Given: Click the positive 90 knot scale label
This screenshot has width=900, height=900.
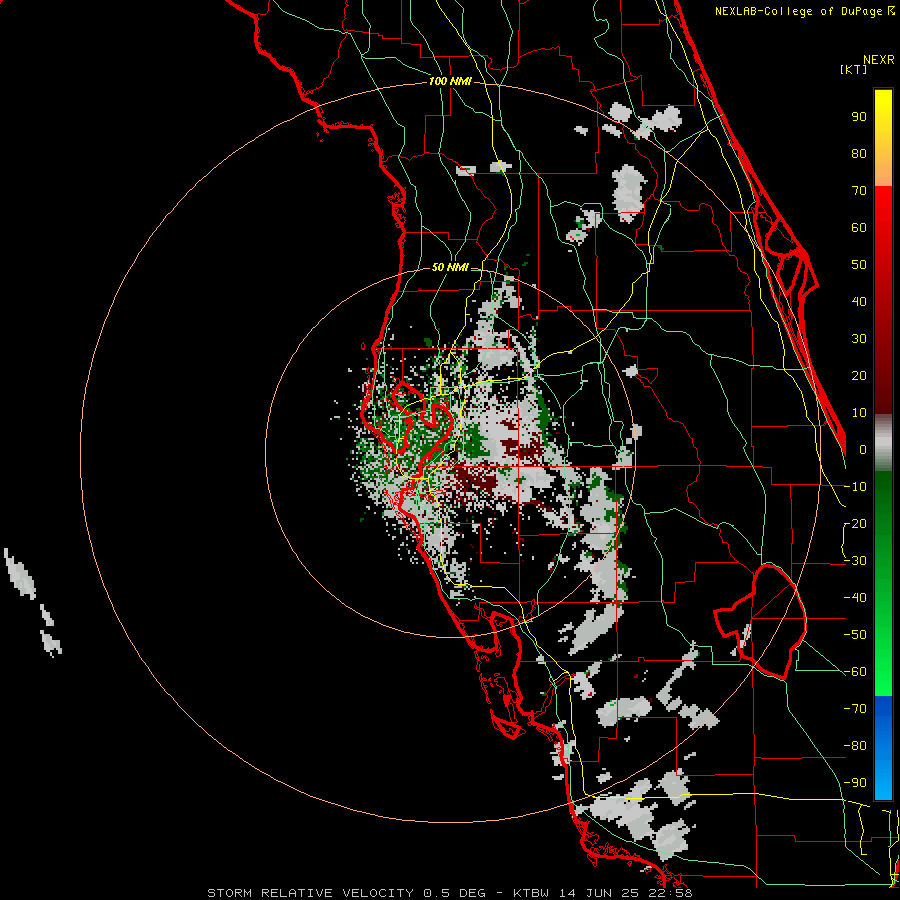Looking at the screenshot, I should (859, 117).
